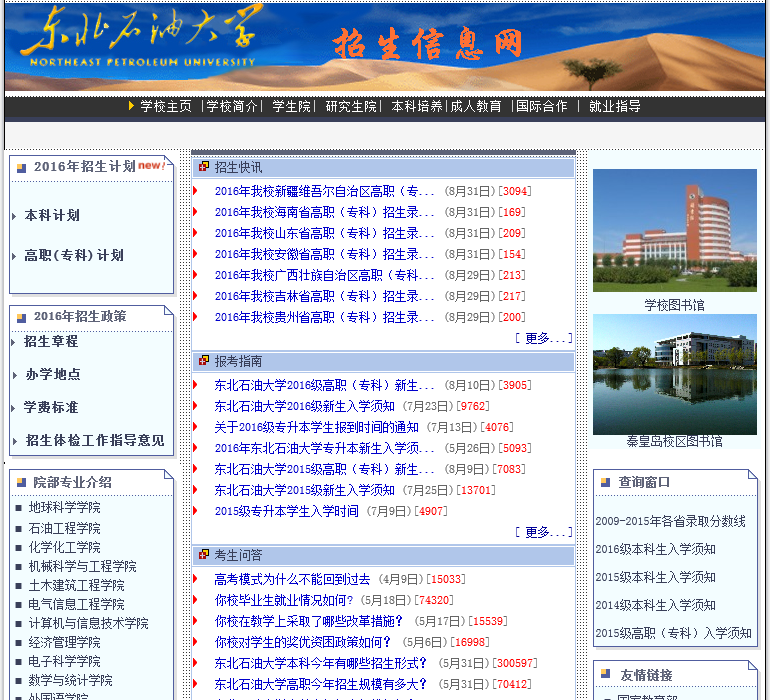Viewport: 770px width, 700px height.
Task: Click the 查询窗口 panel square icon
Action: pos(605,482)
